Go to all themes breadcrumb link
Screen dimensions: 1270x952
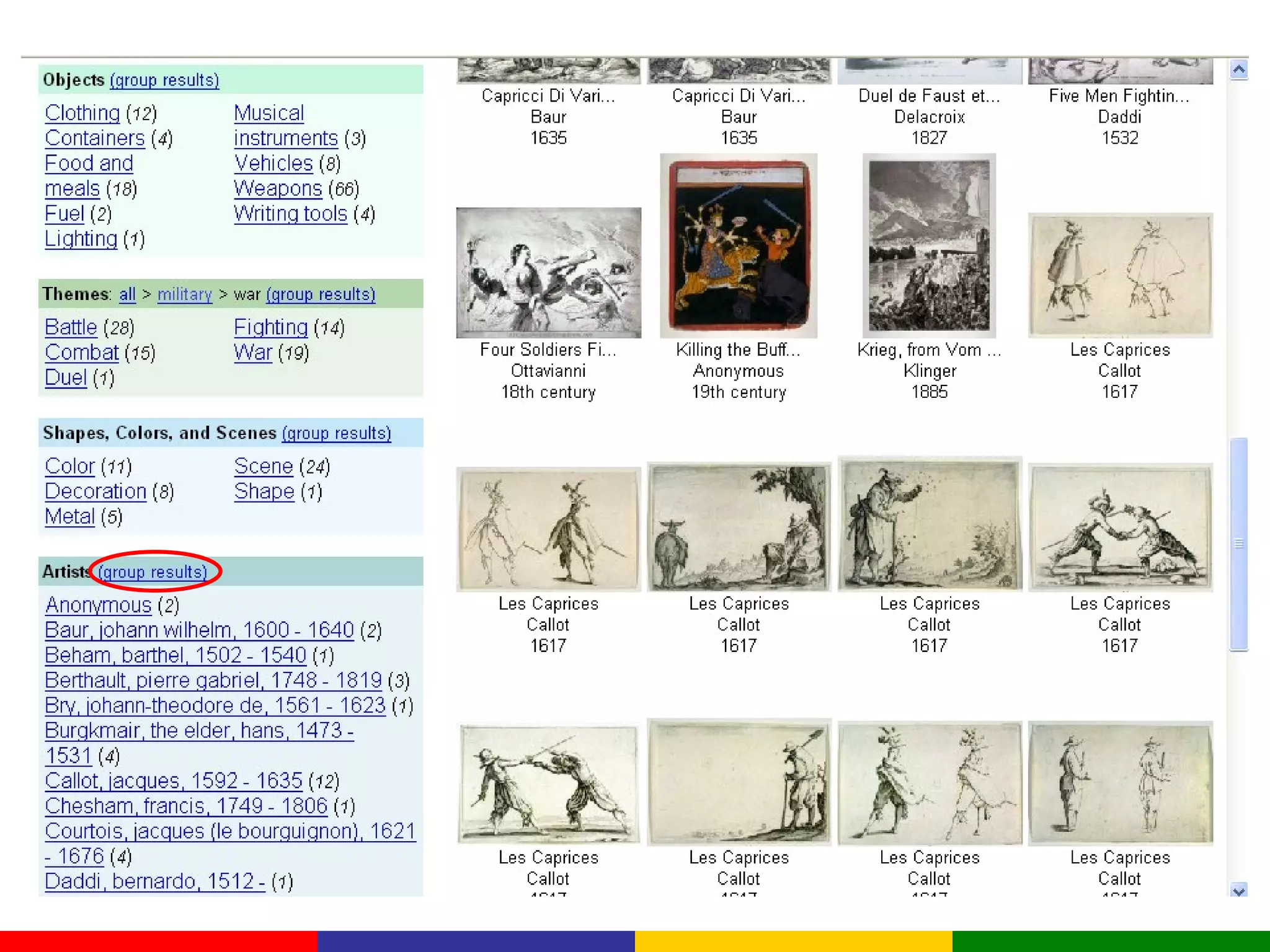point(127,294)
